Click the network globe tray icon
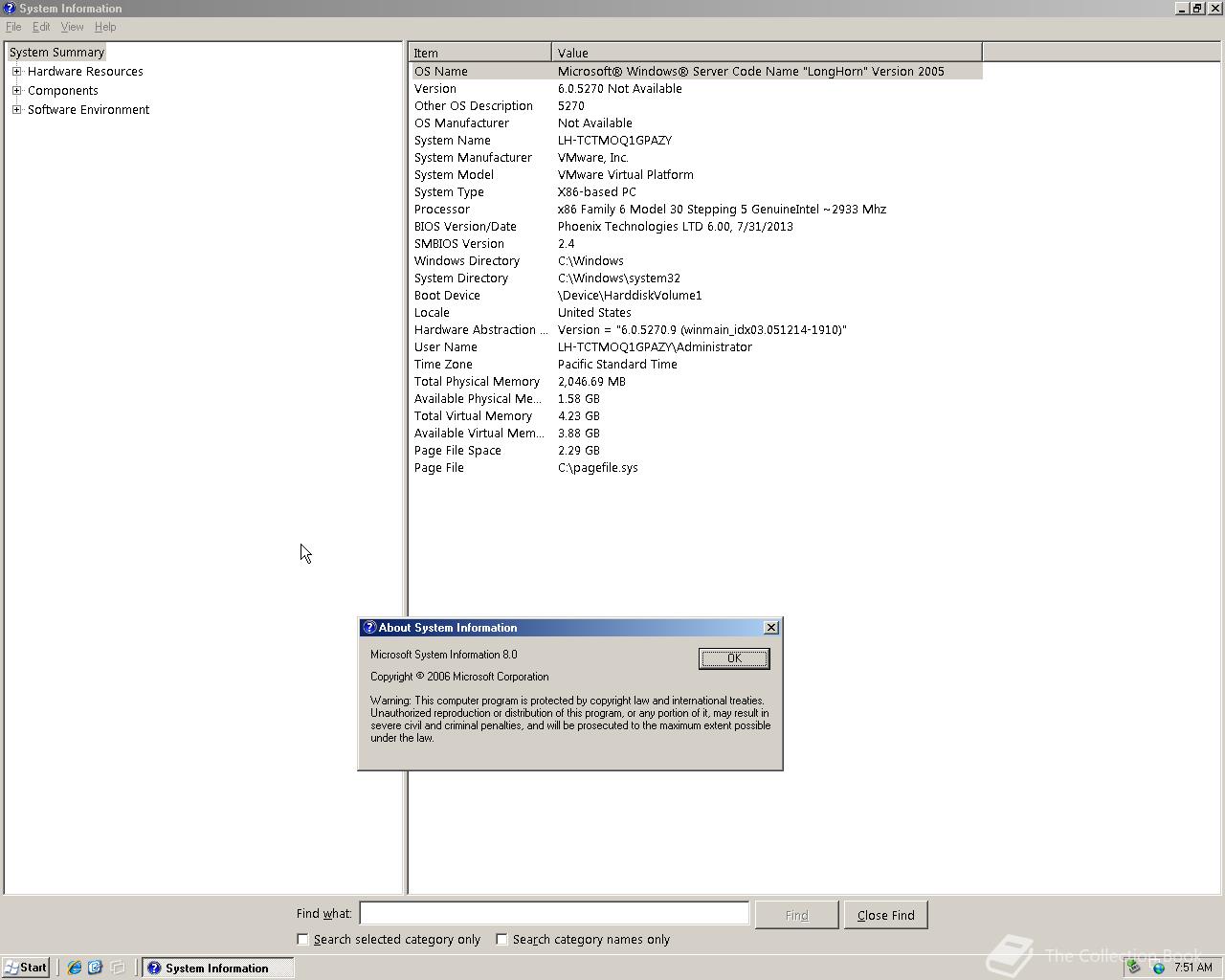Screen dimensions: 1225x980 pos(1158,968)
